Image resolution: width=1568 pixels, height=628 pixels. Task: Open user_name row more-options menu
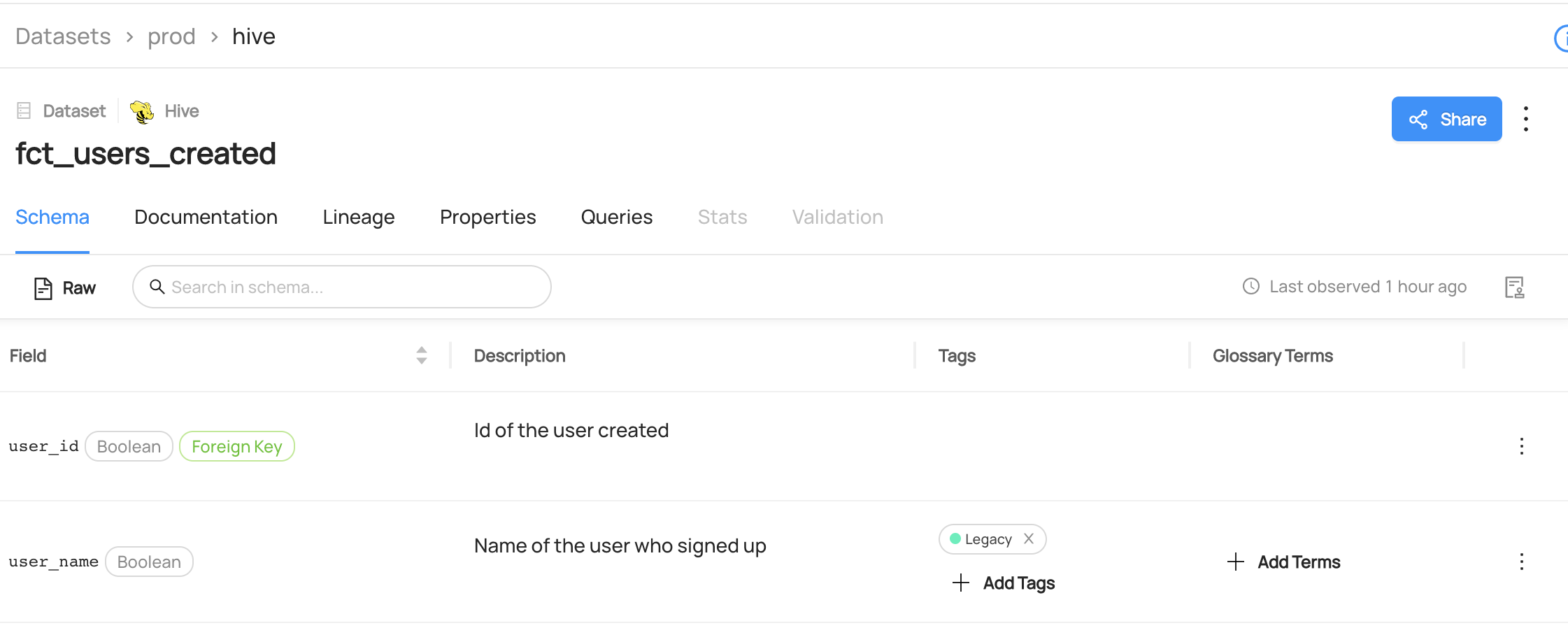point(1521,562)
